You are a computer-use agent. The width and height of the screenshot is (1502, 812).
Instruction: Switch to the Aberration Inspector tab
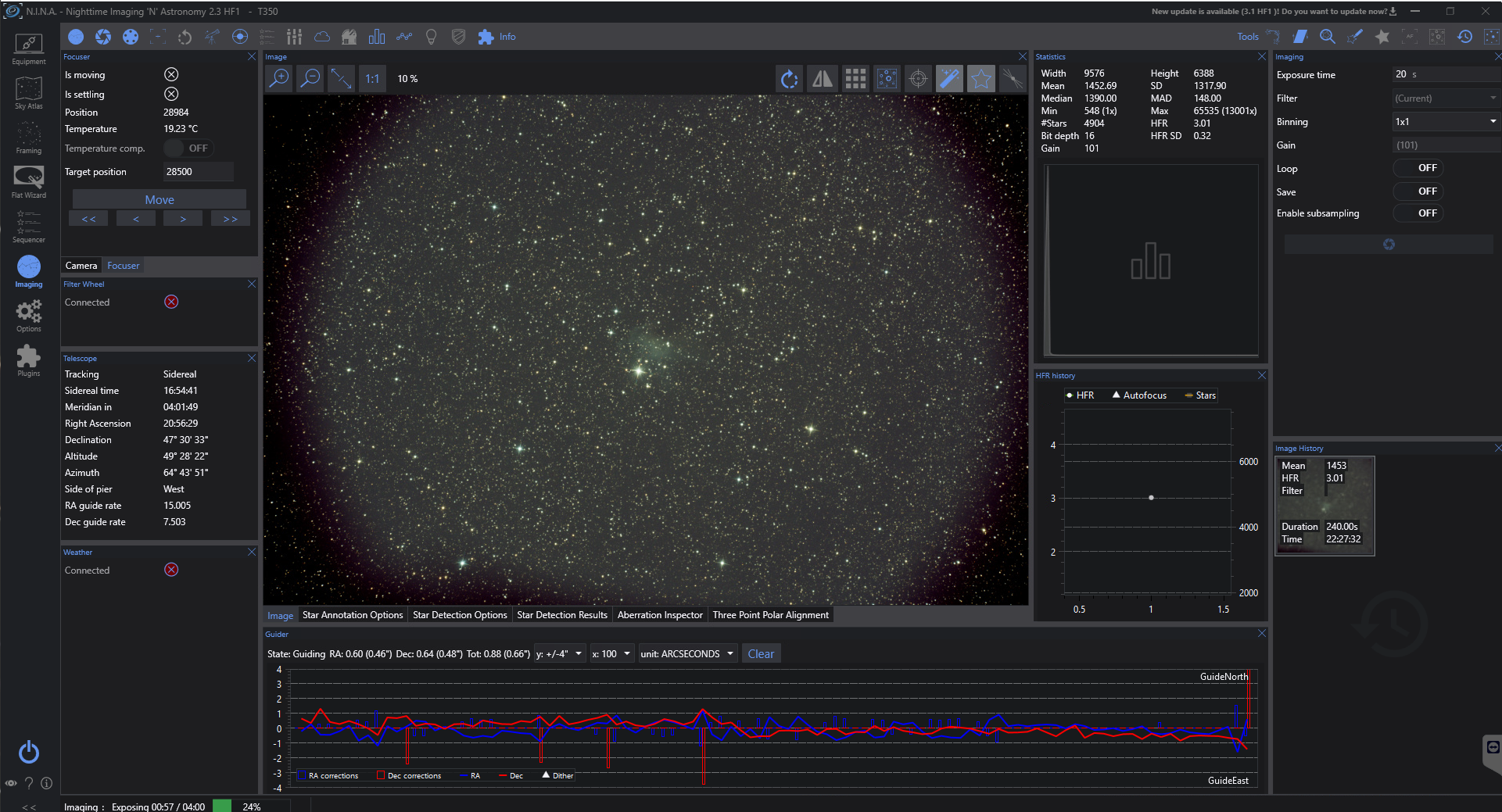660,615
